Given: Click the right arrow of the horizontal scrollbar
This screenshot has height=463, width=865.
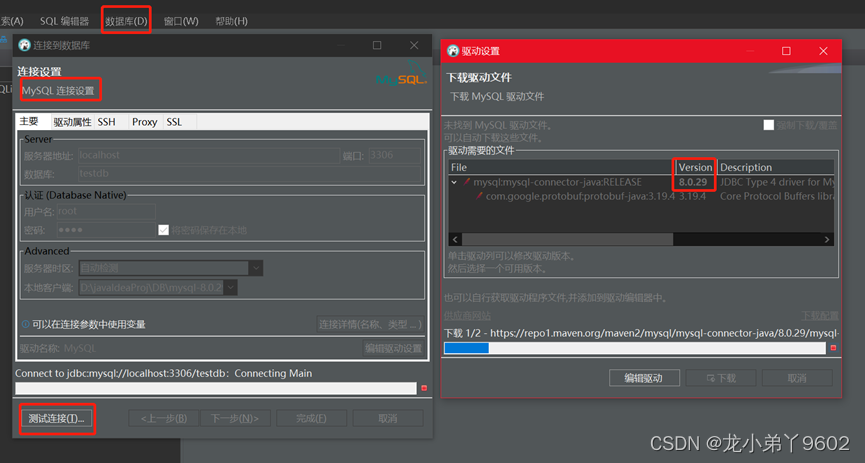Looking at the screenshot, I should click(x=827, y=240).
